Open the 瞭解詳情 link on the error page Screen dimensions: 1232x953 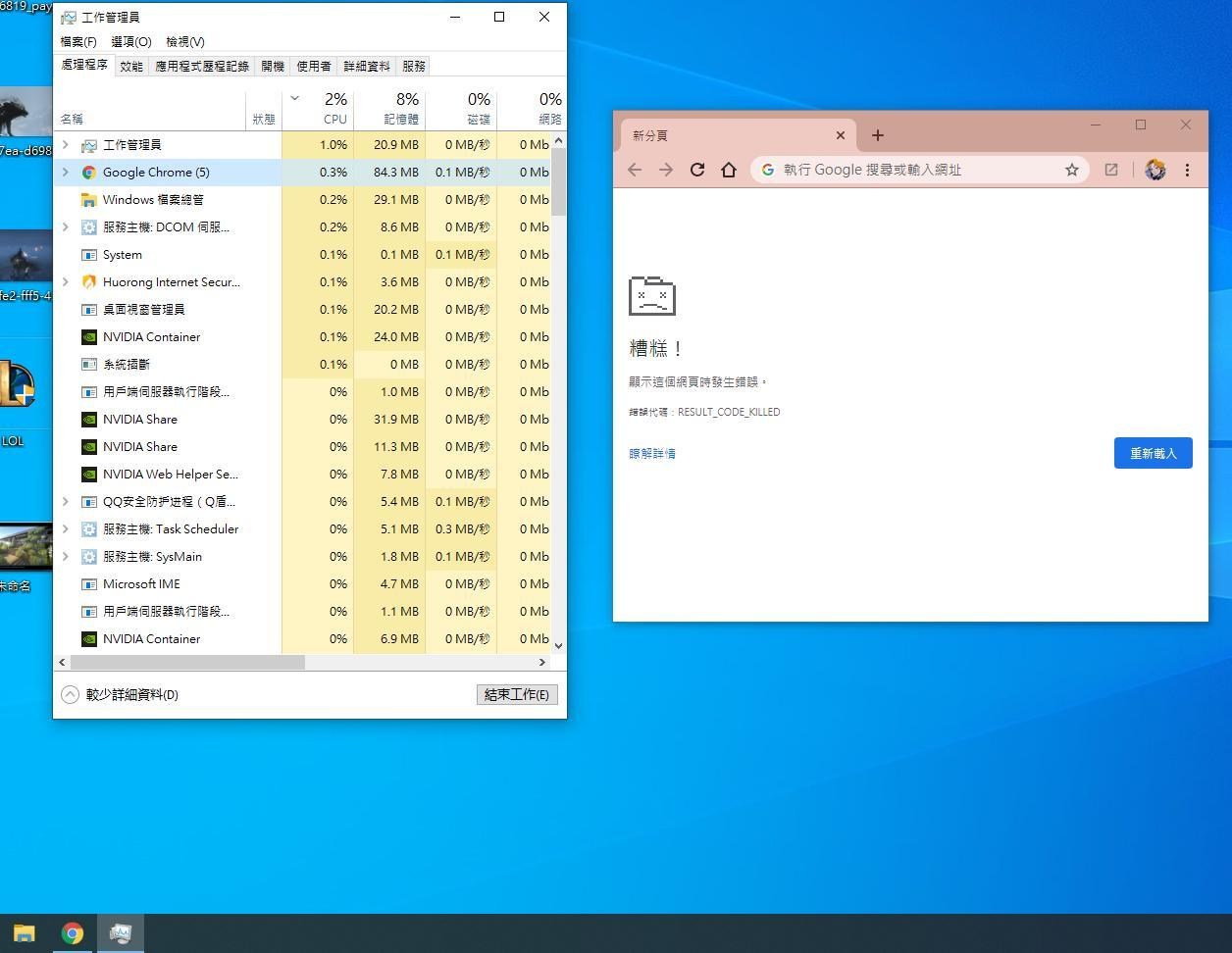(x=652, y=452)
